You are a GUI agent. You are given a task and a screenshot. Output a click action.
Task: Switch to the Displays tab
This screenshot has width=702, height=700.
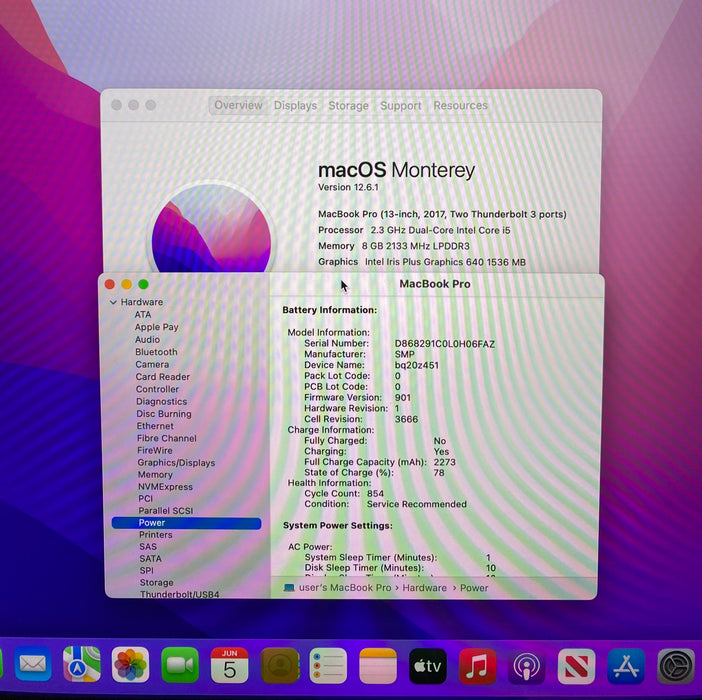[295, 106]
